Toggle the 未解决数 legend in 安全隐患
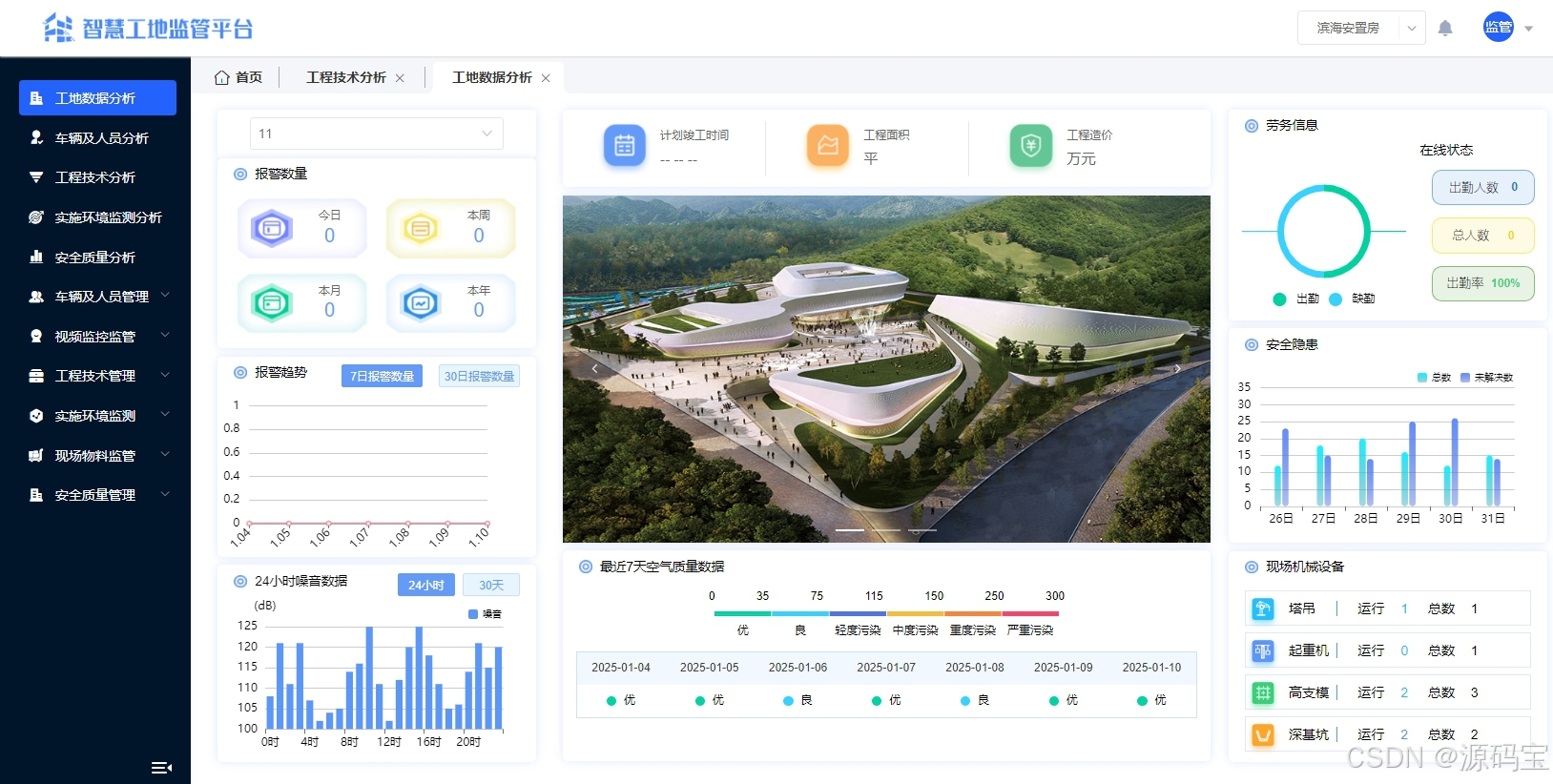Screen dimensions: 1553x784 (1486, 378)
